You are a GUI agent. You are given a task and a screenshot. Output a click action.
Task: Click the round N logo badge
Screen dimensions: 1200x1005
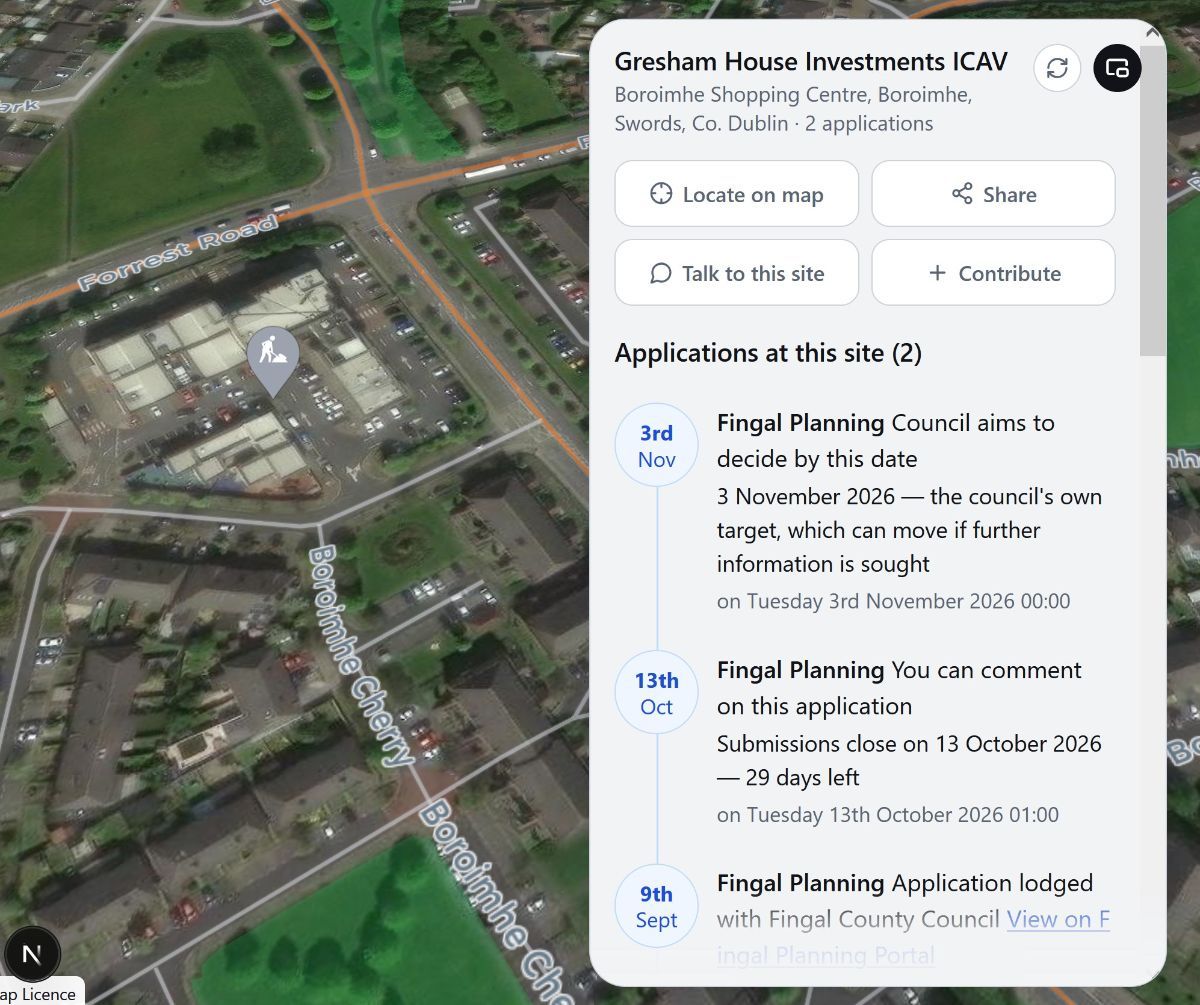click(32, 954)
